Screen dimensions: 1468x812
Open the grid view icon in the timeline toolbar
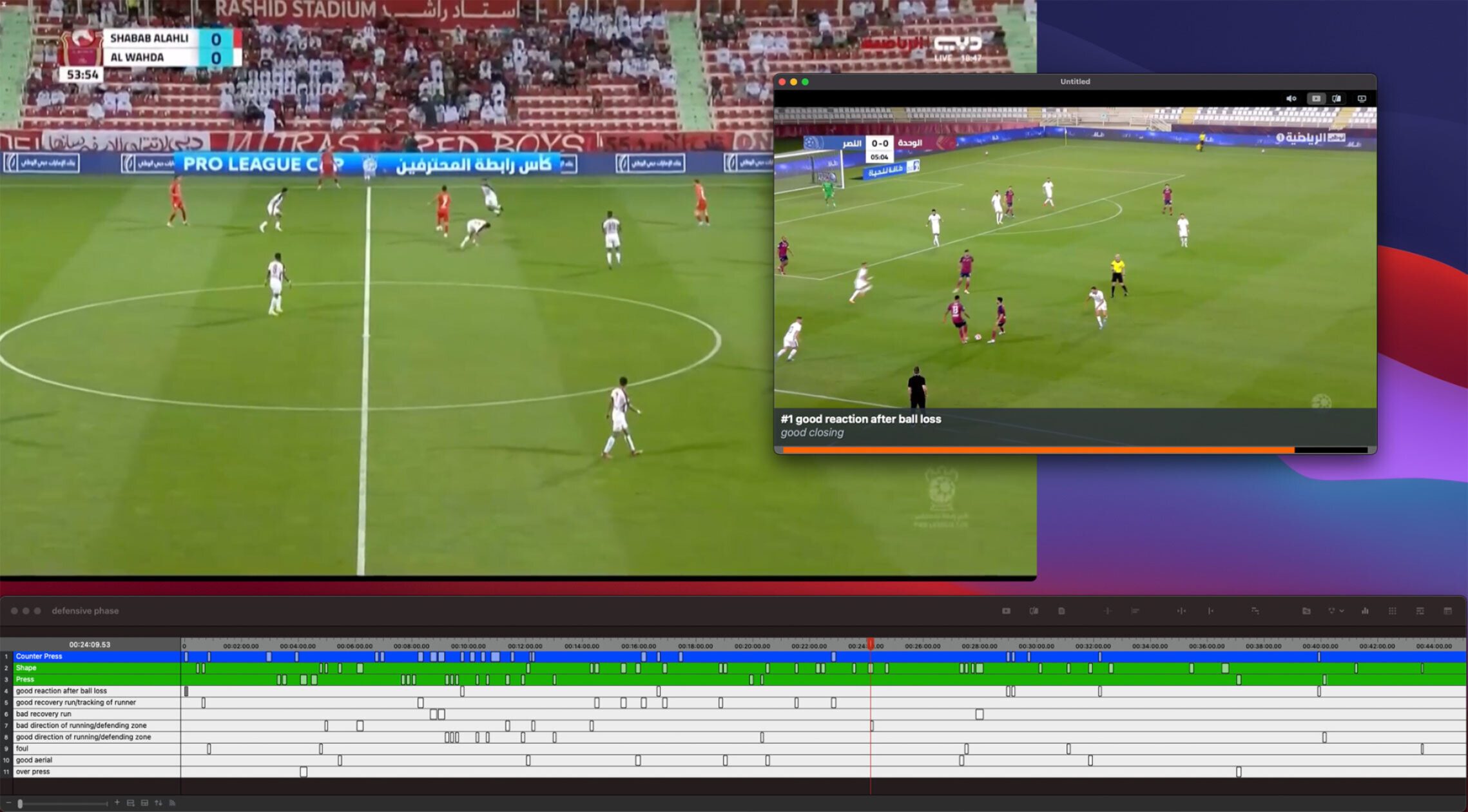click(1393, 610)
